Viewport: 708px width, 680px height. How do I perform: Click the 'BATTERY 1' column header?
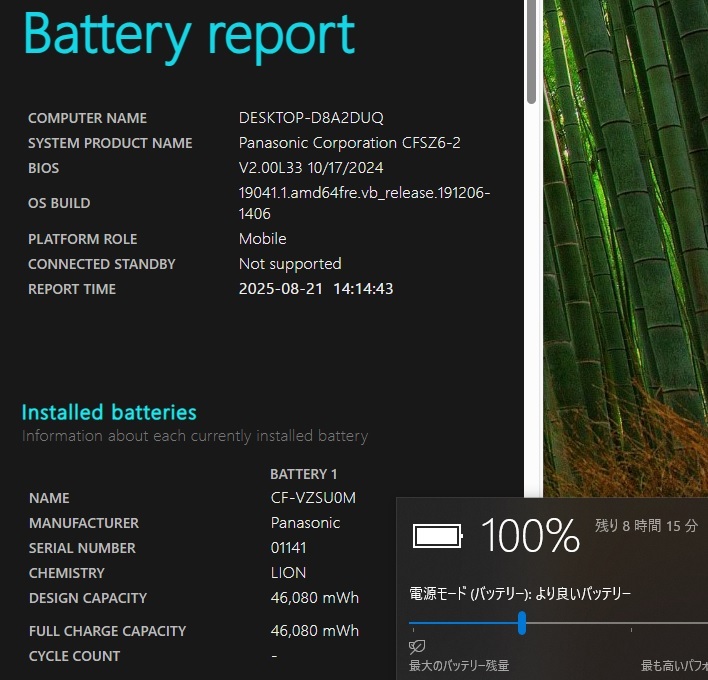point(303,474)
